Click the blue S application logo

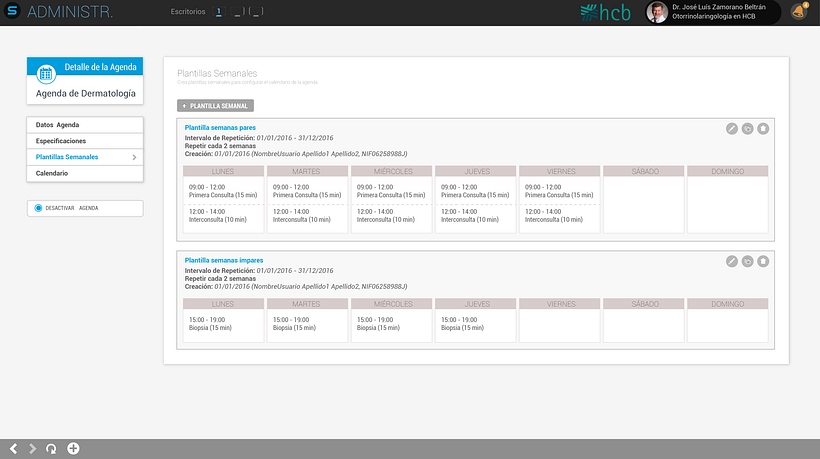[12, 11]
